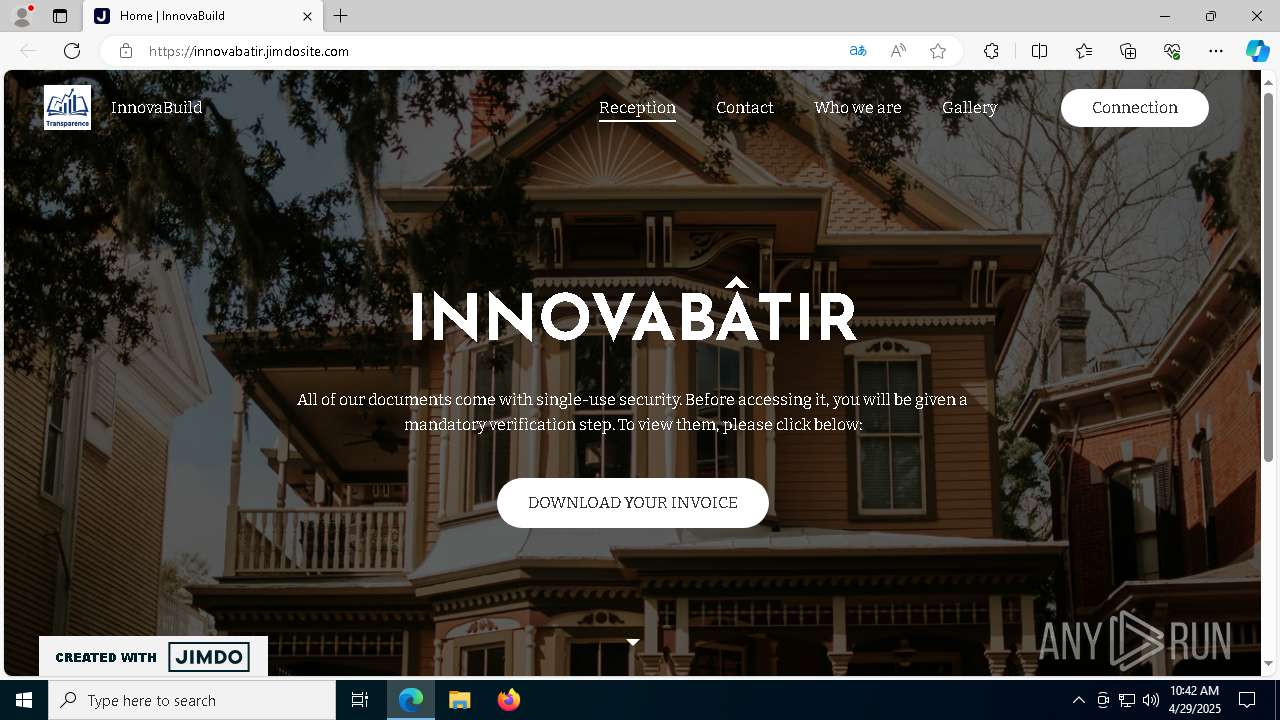Open a new tab with the plus icon
The image size is (1280, 720).
point(341,16)
